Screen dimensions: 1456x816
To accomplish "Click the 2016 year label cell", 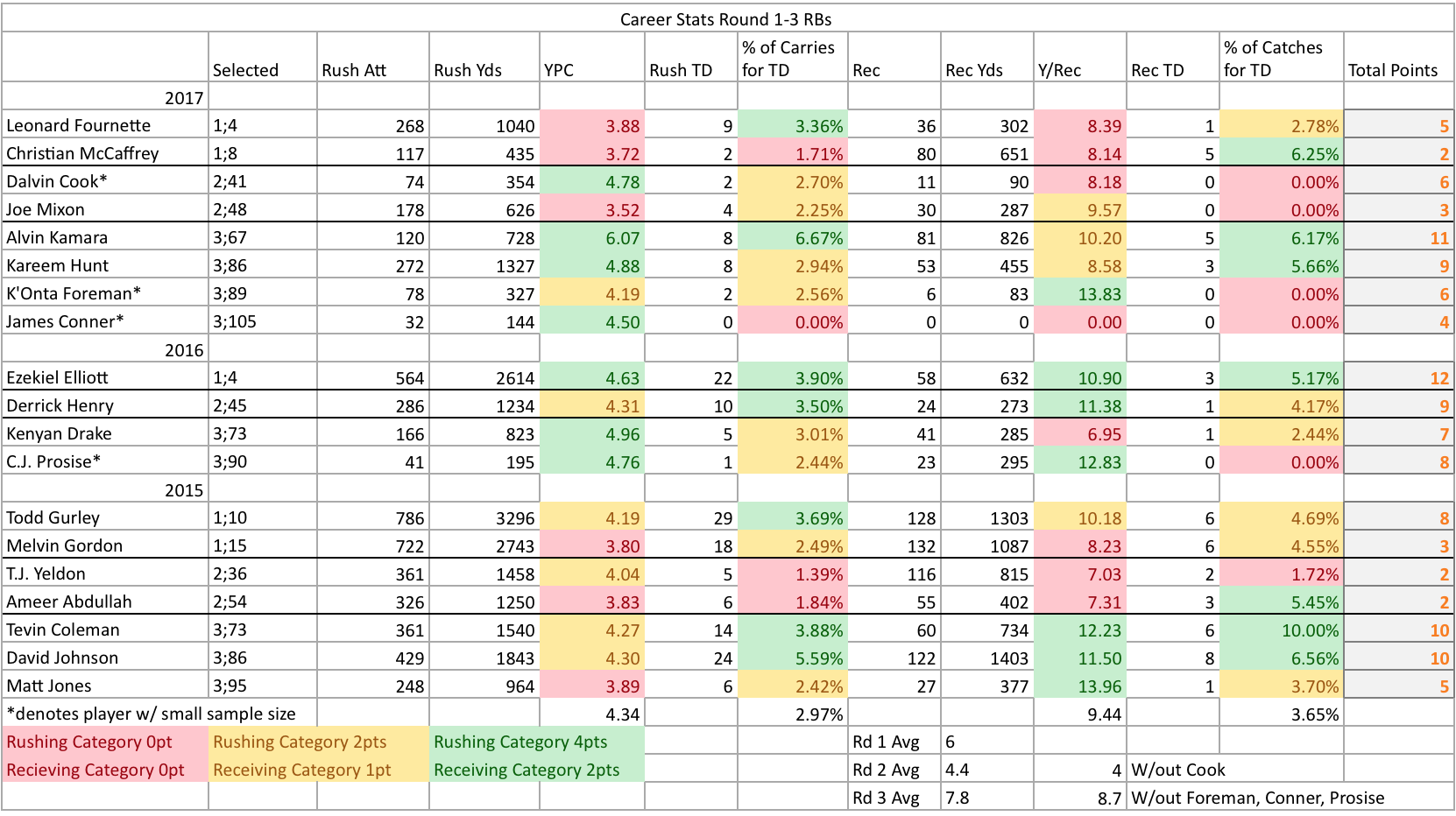I will (105, 349).
